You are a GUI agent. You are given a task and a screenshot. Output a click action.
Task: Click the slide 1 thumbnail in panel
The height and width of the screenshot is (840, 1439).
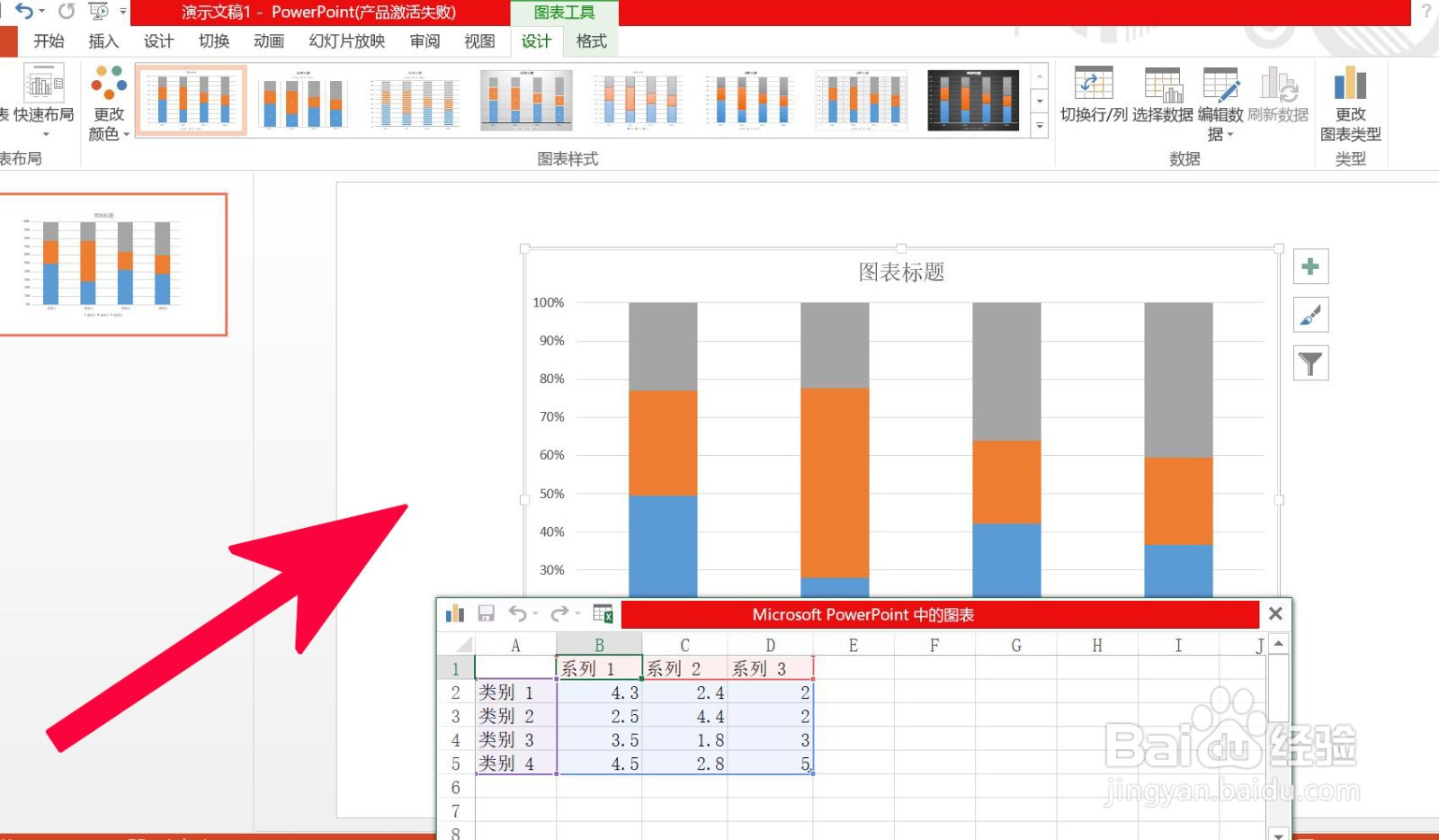pyautogui.click(x=112, y=264)
